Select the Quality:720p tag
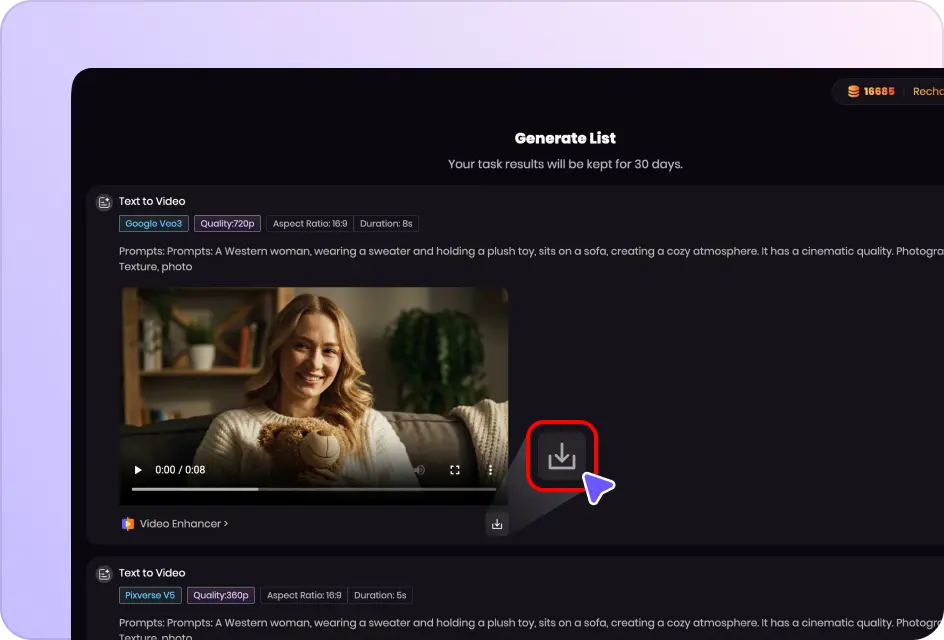944x640 pixels. point(227,224)
